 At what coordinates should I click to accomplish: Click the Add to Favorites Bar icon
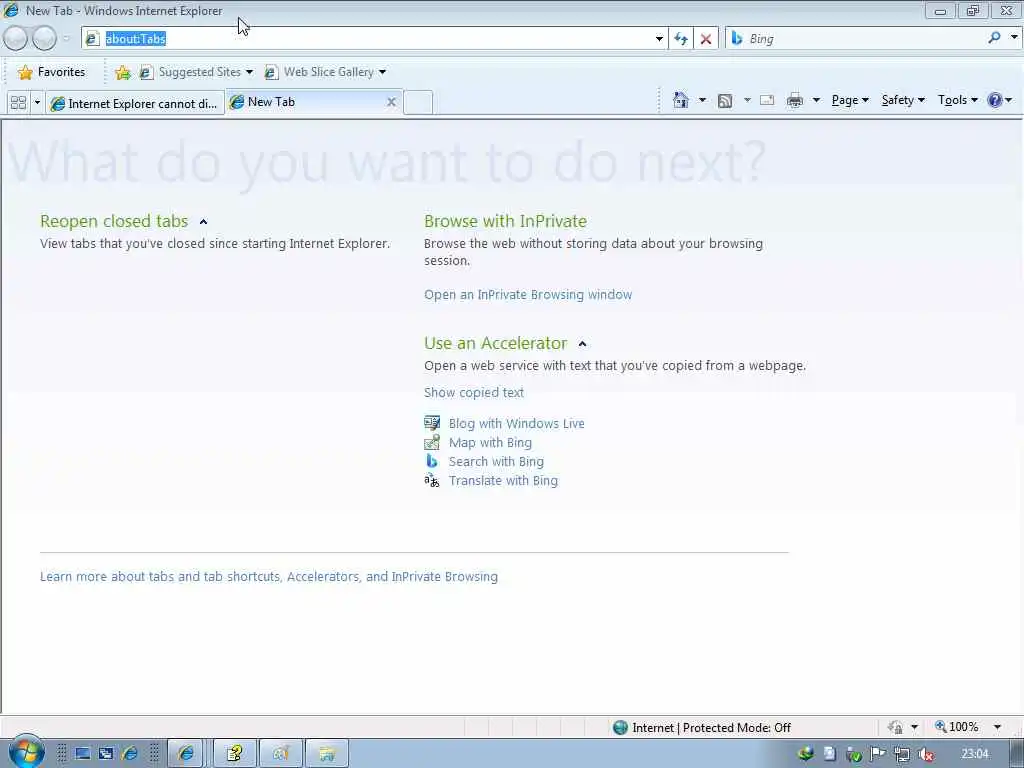[122, 72]
